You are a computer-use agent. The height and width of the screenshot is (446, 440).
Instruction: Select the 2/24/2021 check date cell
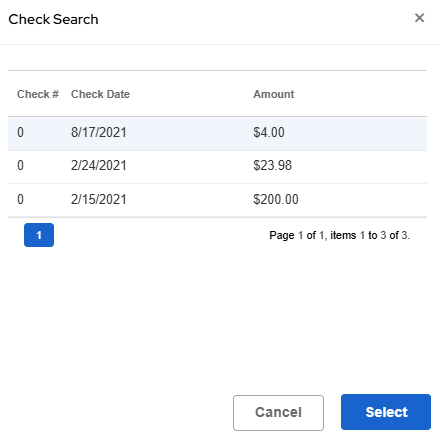99,165
